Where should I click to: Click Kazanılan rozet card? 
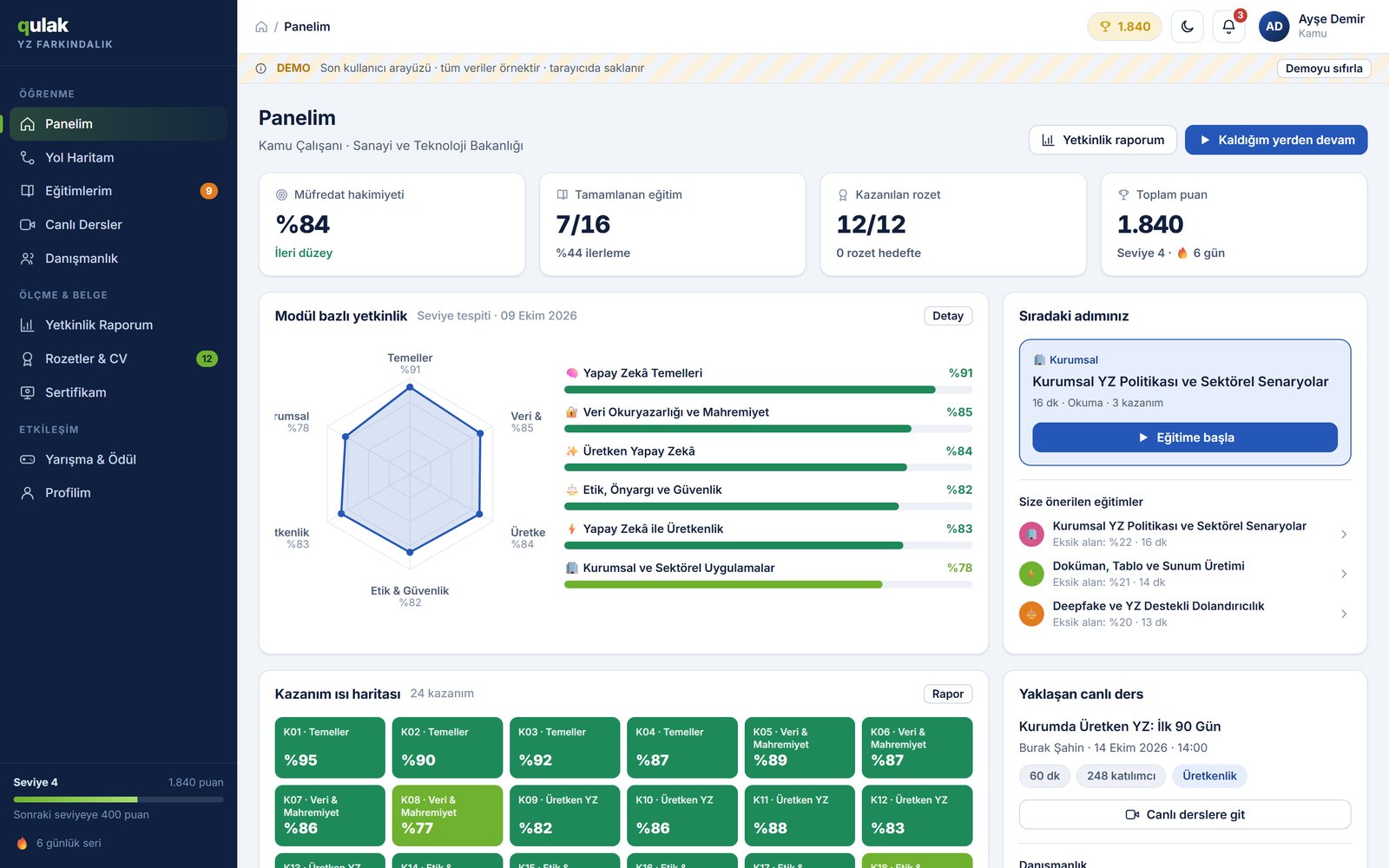pyautogui.click(x=953, y=224)
